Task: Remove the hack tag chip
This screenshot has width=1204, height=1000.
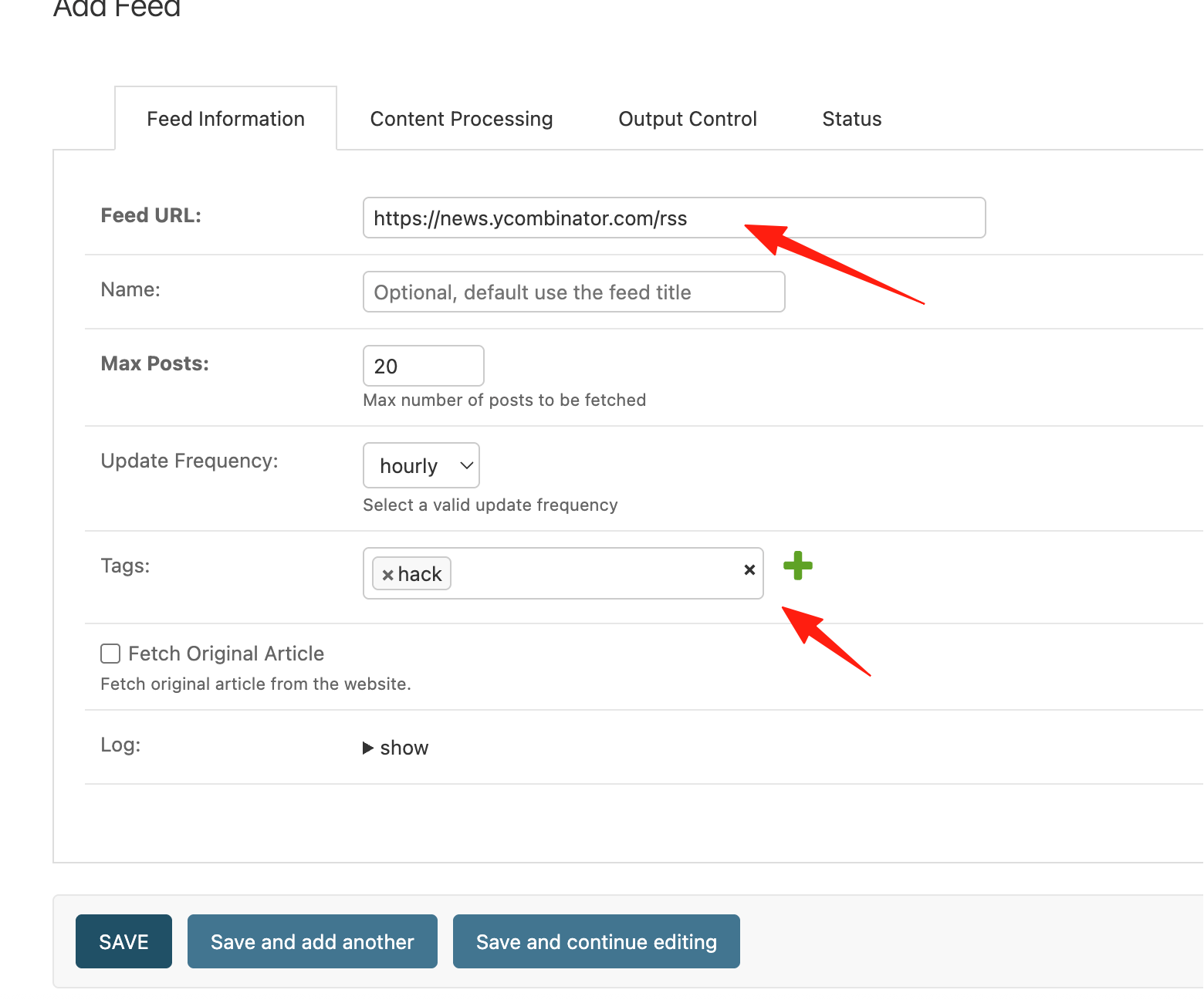Action: point(388,575)
